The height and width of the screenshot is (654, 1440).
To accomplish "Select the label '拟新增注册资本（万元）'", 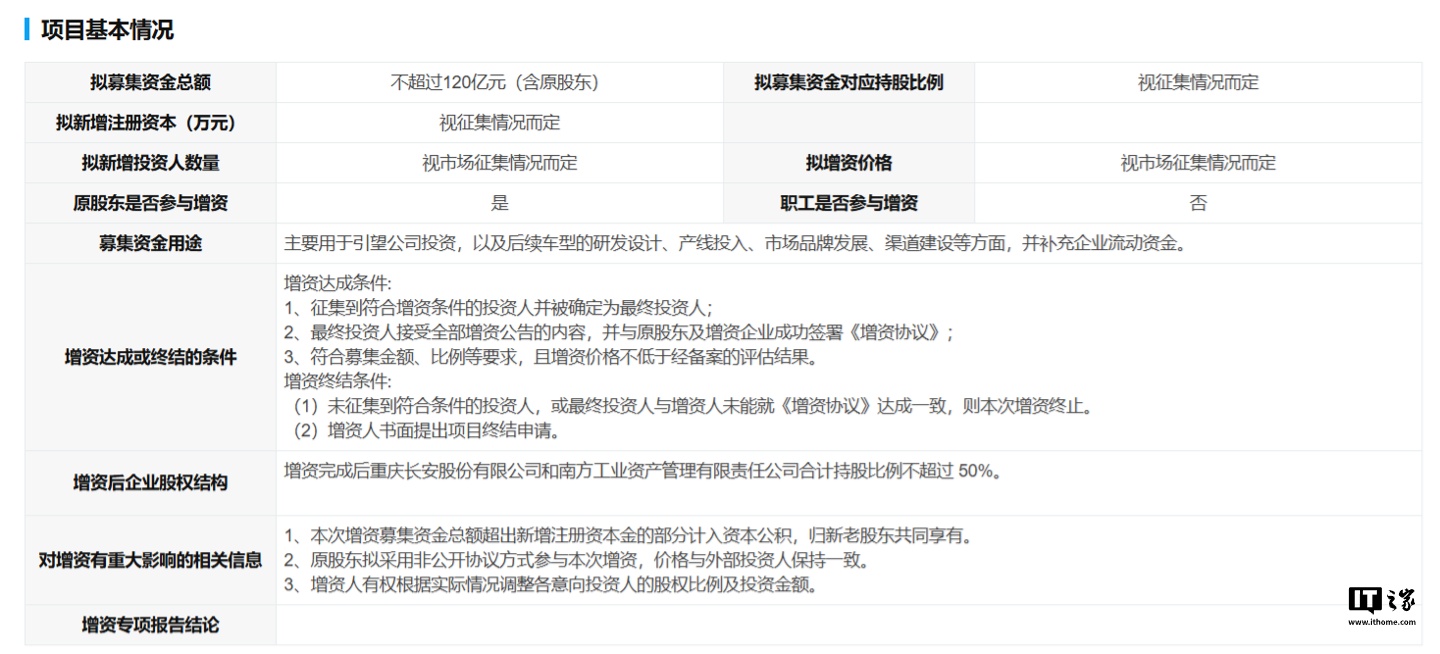I will (150, 123).
